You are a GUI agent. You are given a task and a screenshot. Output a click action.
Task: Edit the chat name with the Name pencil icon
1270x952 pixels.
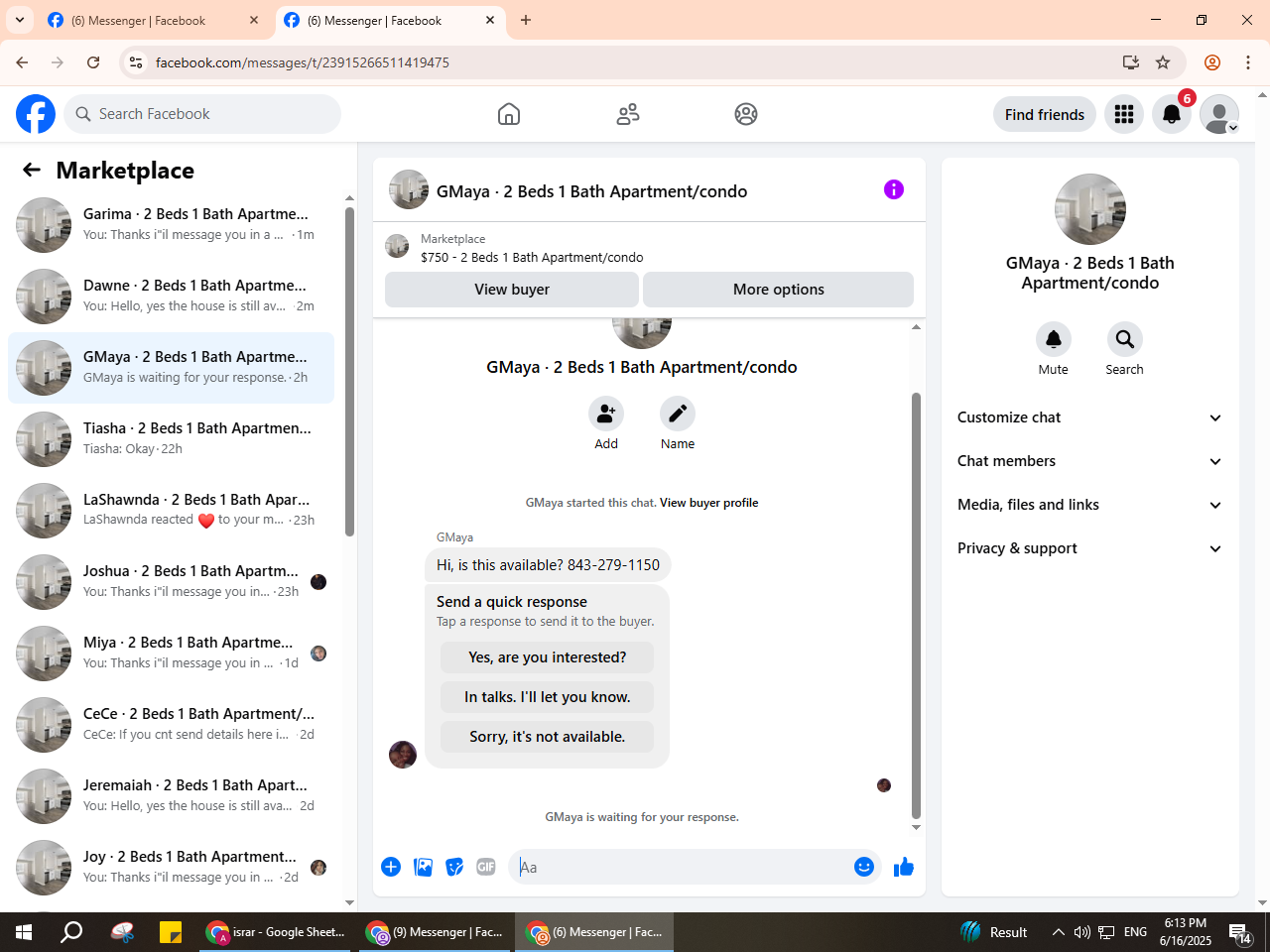point(678,414)
